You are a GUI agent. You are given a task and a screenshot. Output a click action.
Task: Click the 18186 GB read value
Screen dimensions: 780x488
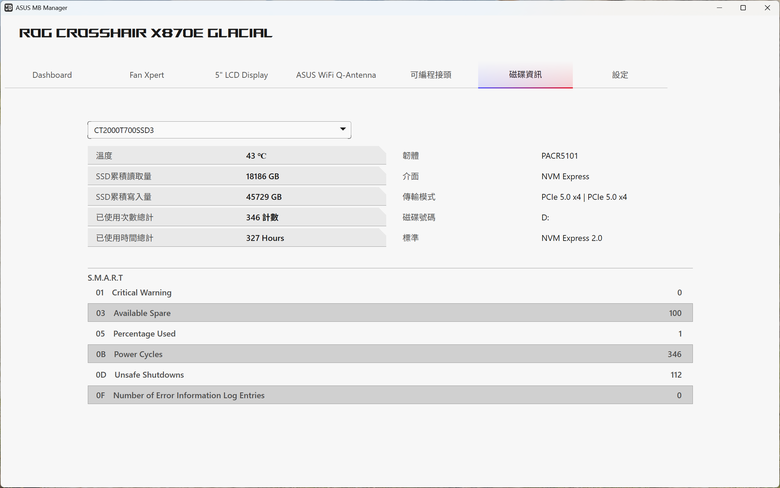(263, 176)
